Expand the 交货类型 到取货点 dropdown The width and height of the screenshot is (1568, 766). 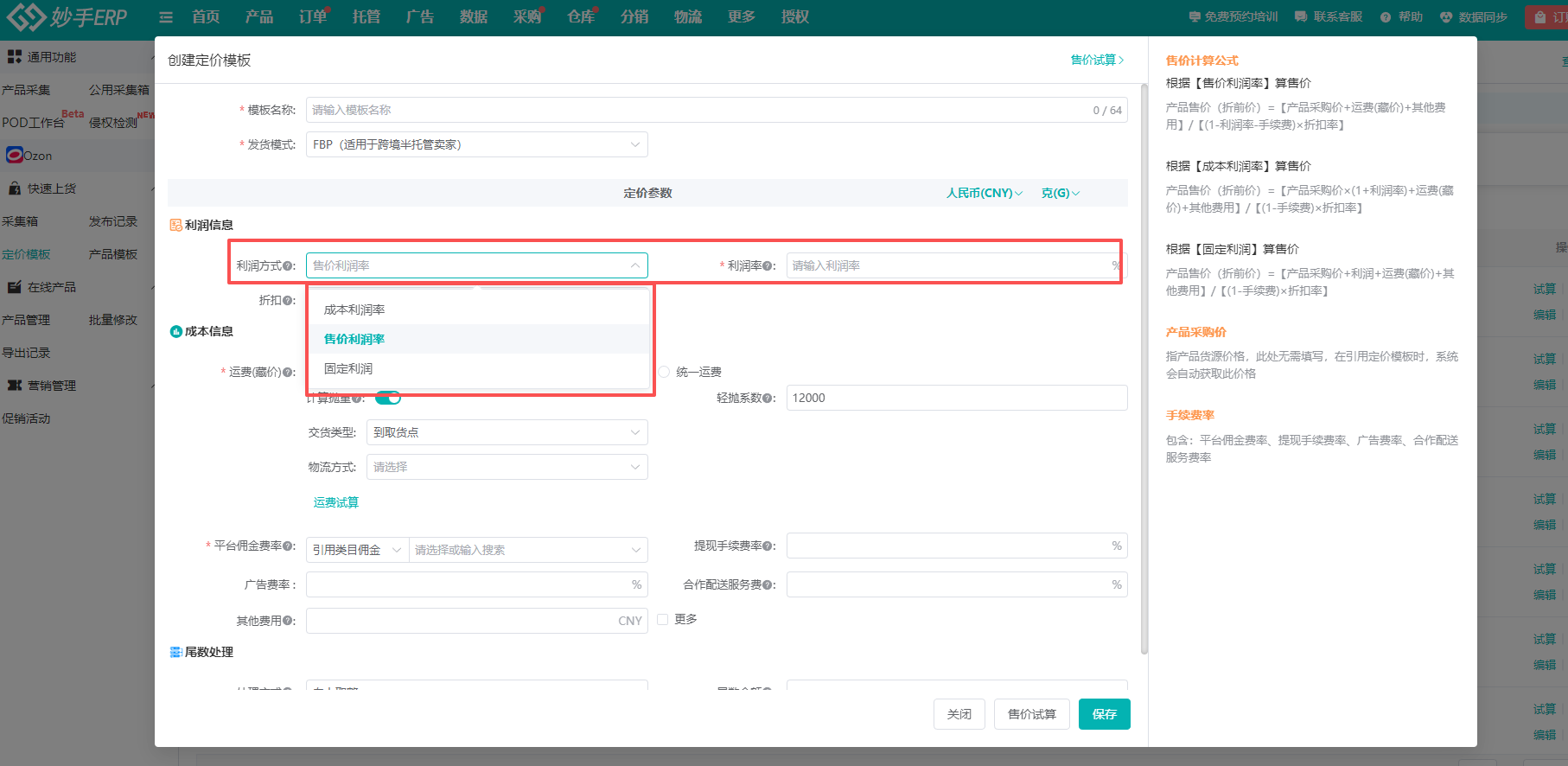coord(507,432)
